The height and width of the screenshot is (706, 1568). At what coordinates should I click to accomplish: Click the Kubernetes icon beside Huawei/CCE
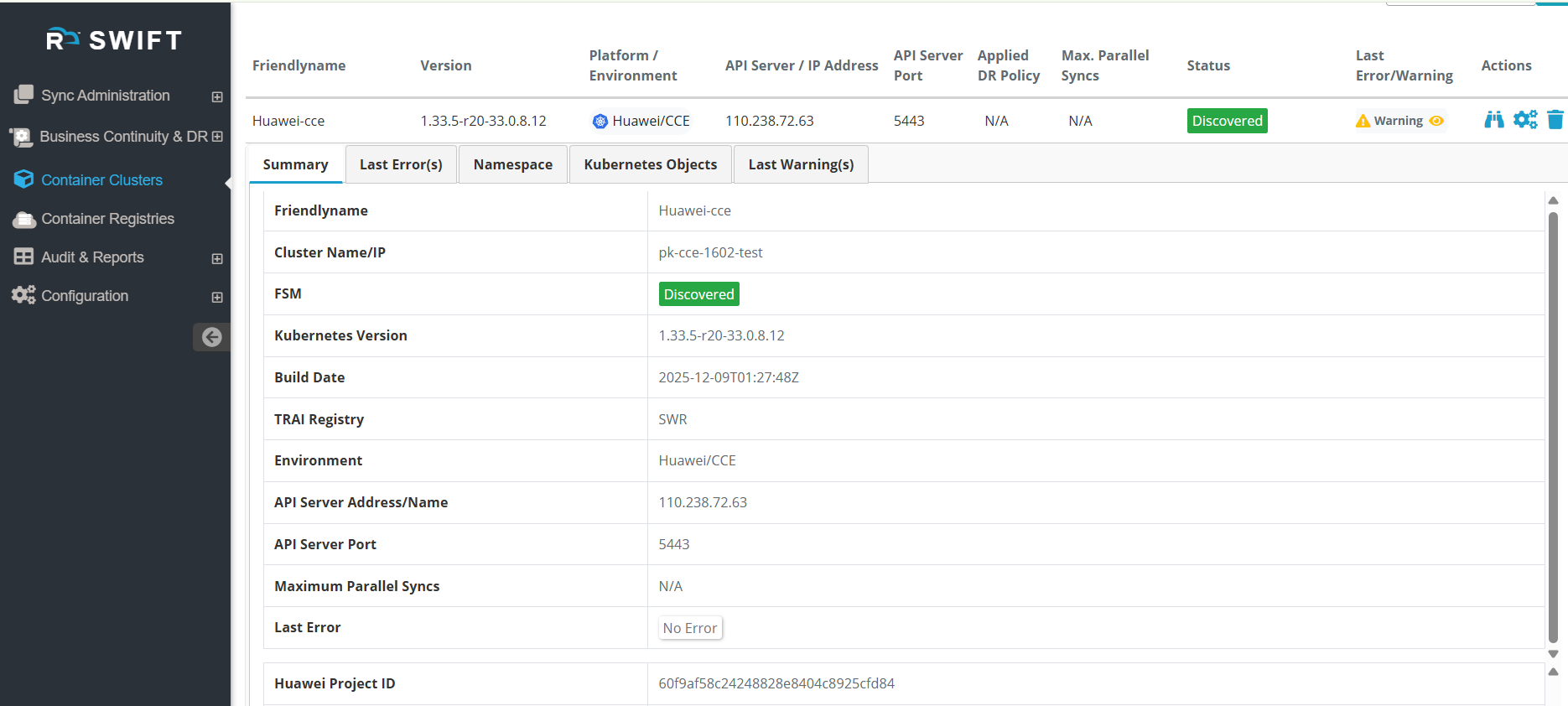click(600, 122)
